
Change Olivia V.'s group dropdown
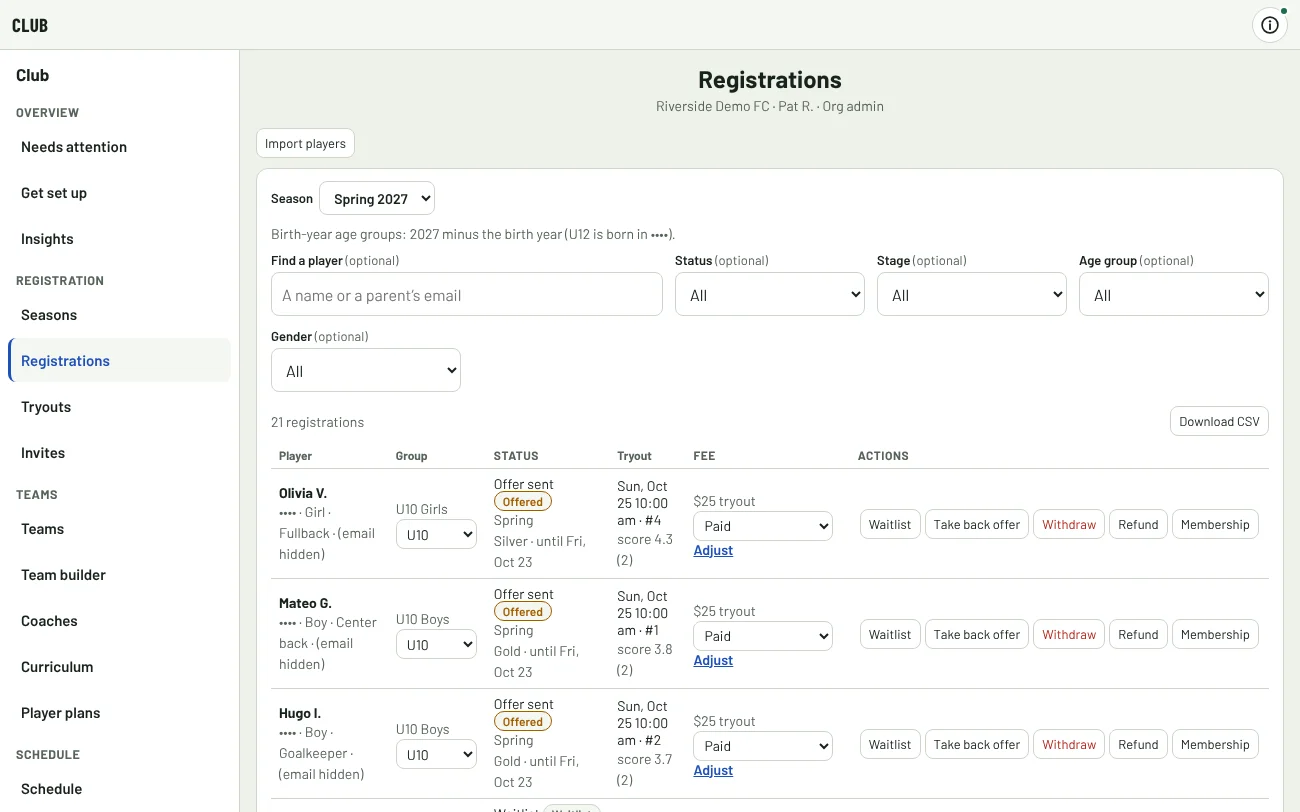tap(437, 535)
